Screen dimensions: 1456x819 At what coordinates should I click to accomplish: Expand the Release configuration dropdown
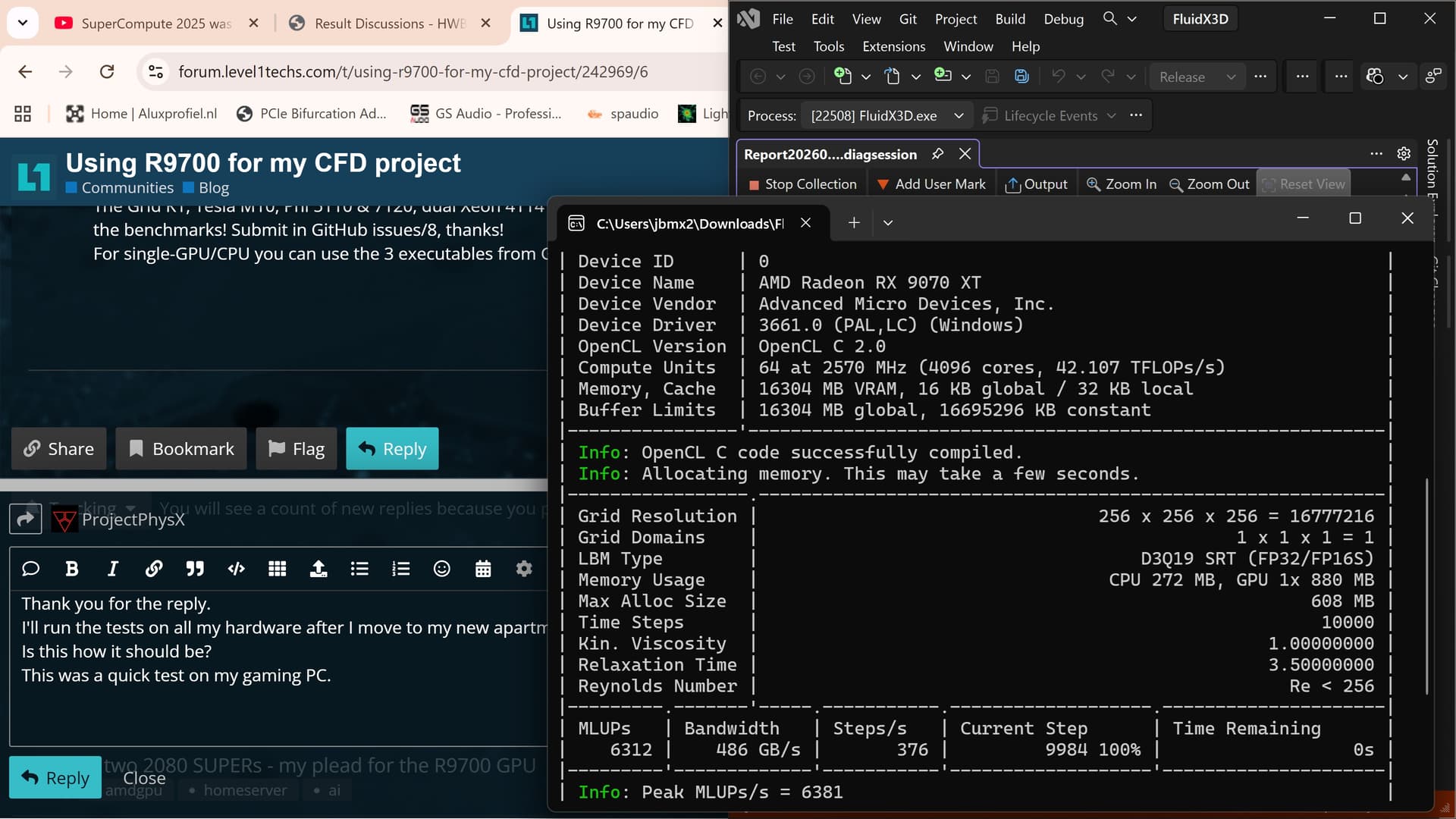(x=1231, y=77)
